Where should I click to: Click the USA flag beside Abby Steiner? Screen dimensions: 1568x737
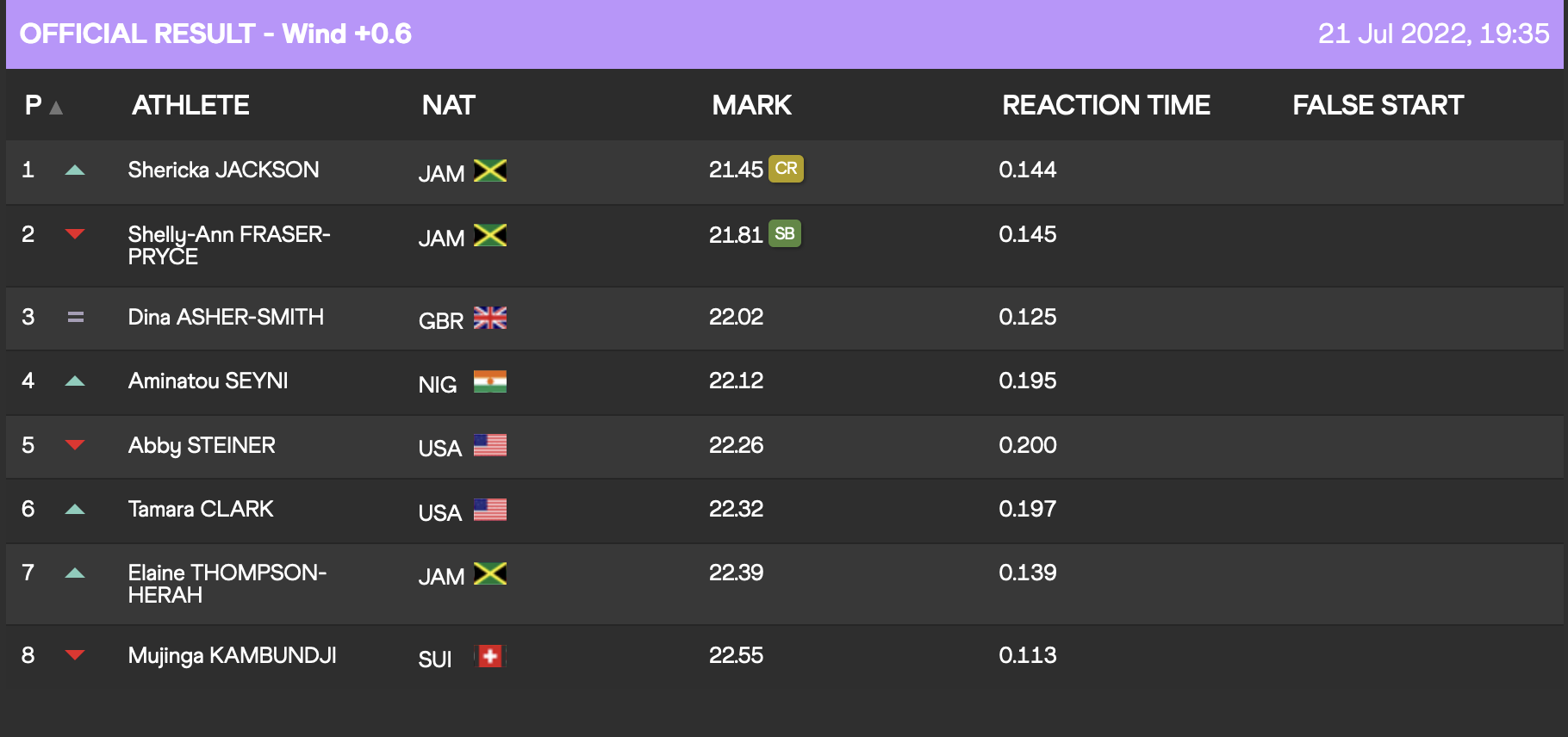[489, 446]
